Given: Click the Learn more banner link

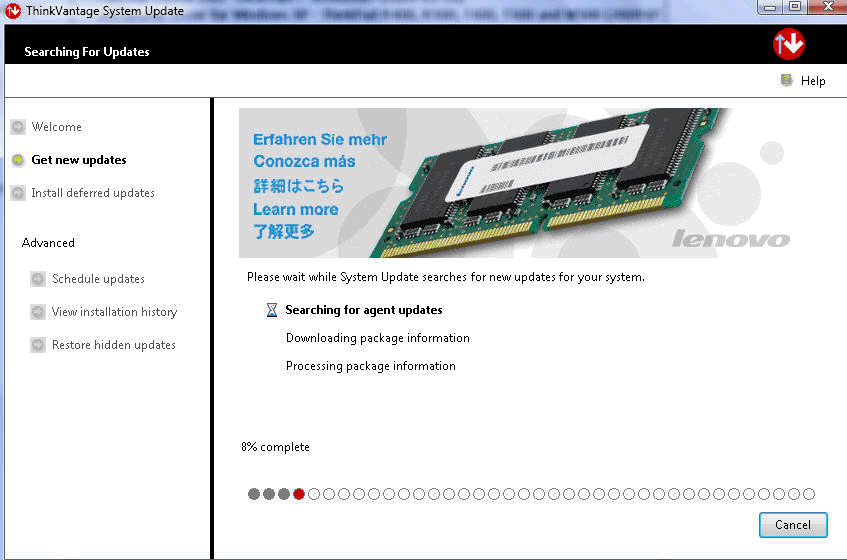Looking at the screenshot, I should pos(296,210).
